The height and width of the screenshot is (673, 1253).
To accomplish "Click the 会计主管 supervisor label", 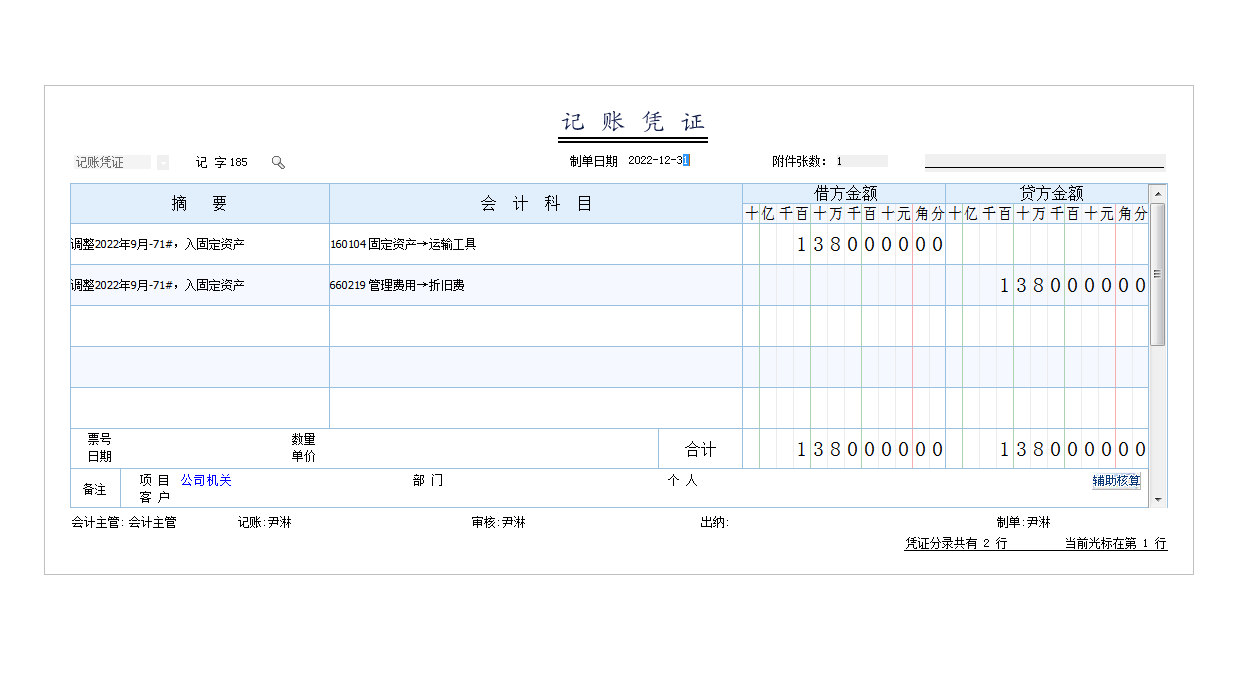I will coord(123,522).
